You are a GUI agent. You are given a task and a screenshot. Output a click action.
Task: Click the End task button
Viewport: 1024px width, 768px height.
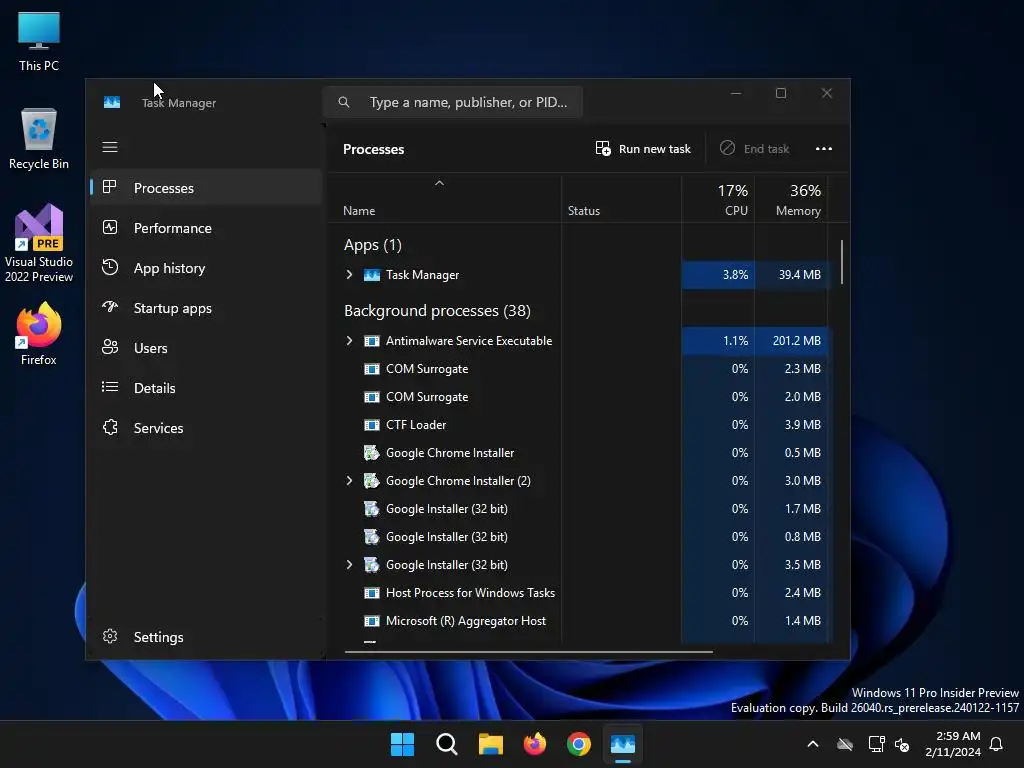pyautogui.click(x=754, y=149)
